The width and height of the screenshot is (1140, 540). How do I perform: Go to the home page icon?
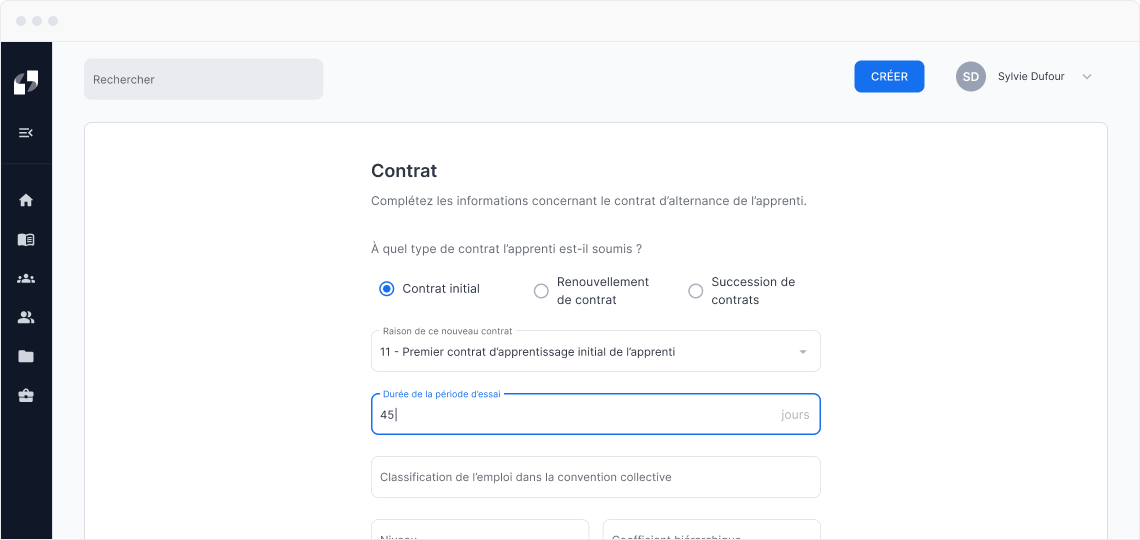tap(26, 200)
